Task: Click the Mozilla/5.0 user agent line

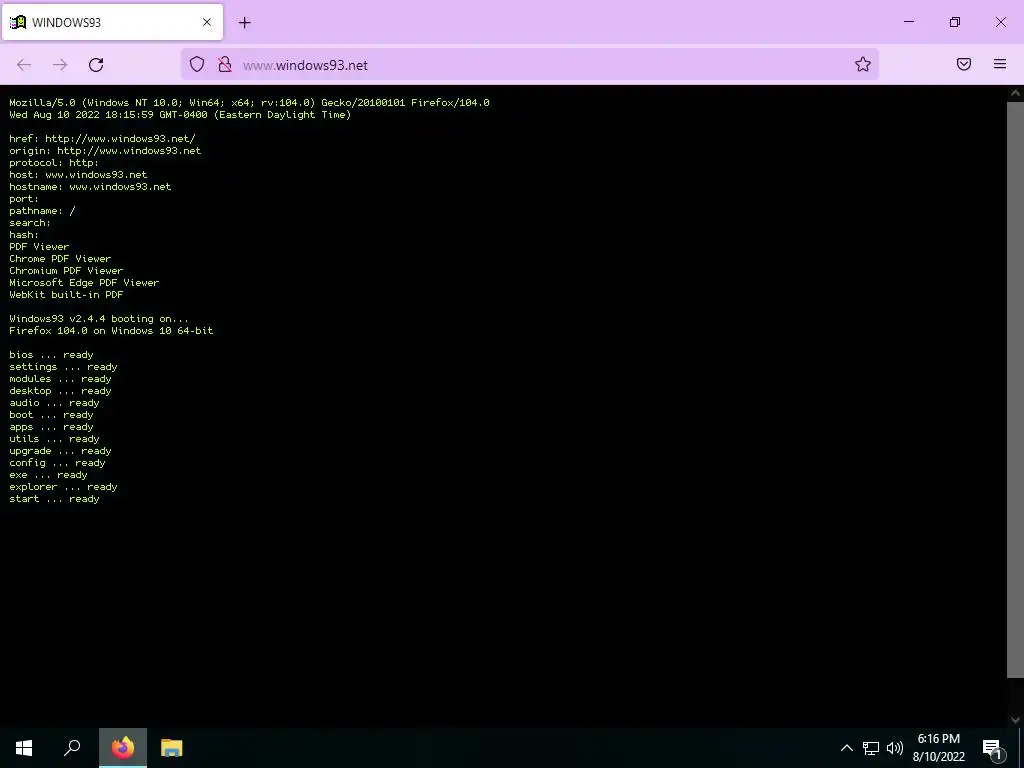Action: 249,103
